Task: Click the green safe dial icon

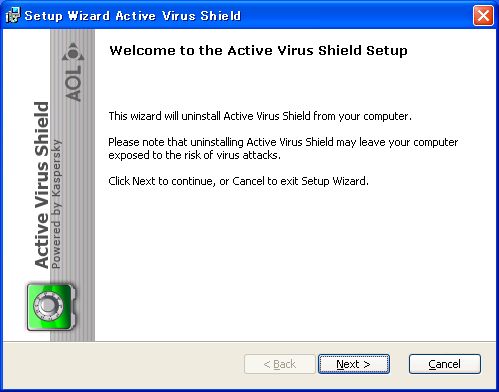Action: [51, 307]
